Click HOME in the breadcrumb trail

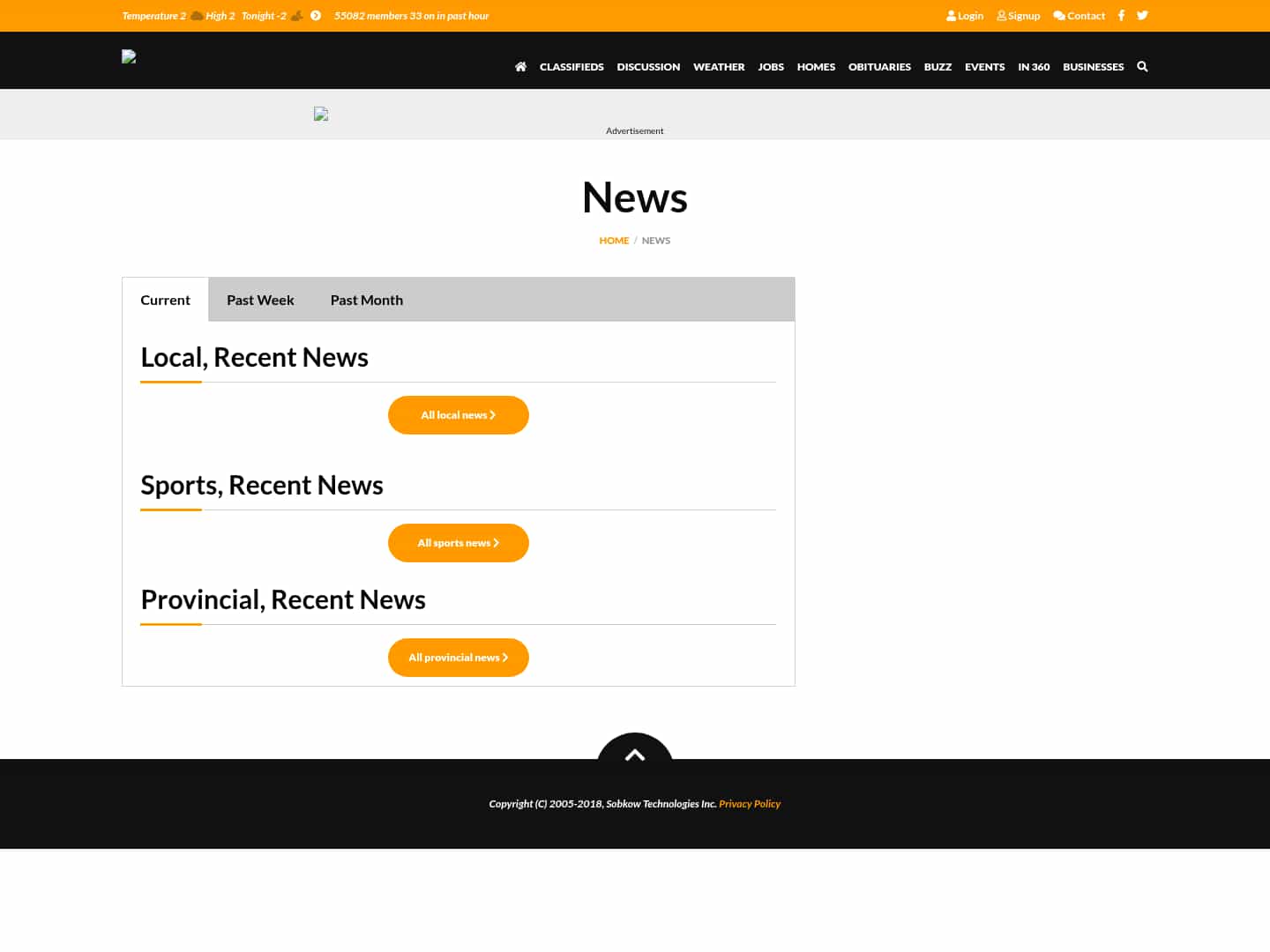[614, 240]
